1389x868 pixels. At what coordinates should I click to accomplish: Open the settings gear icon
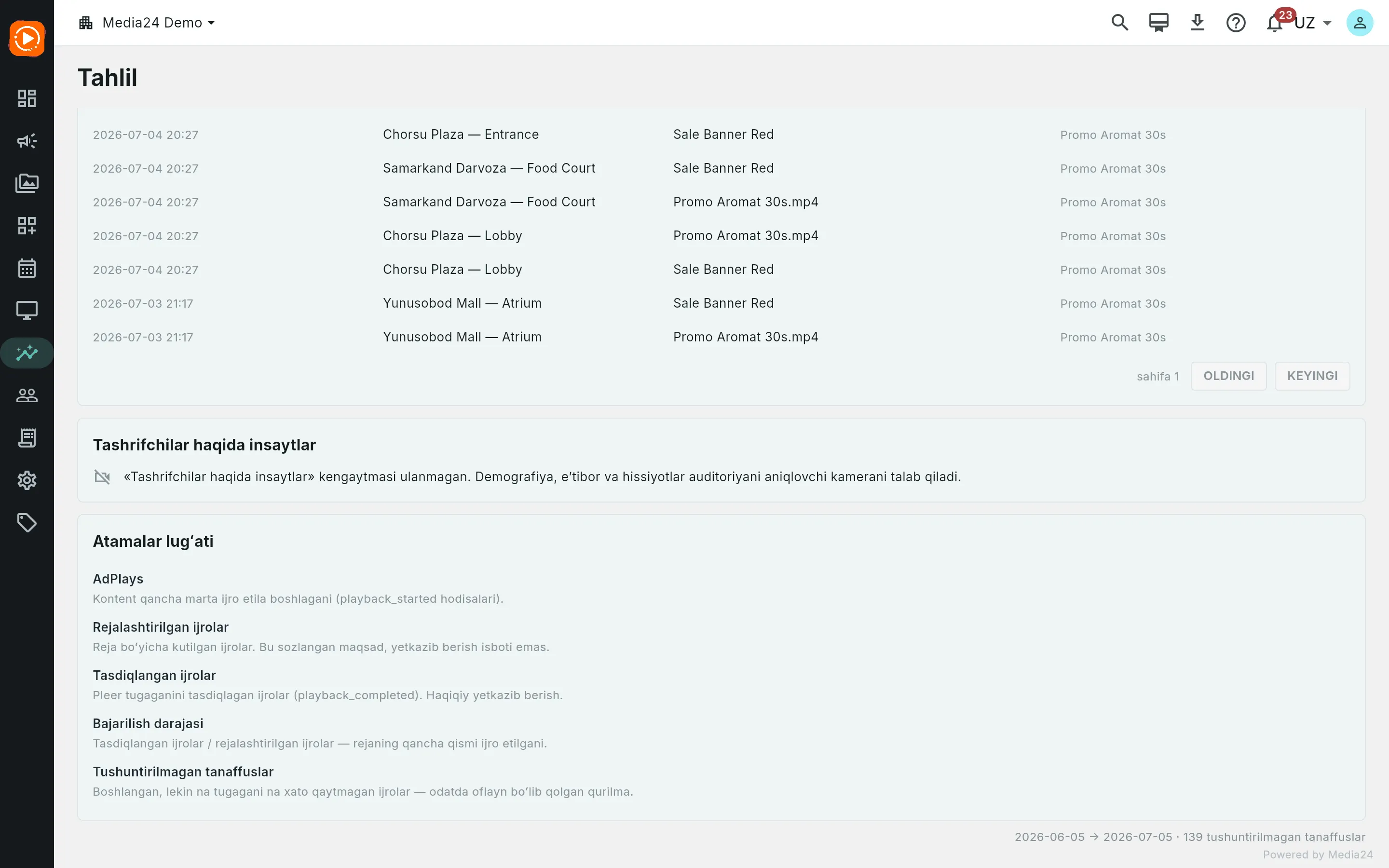pyautogui.click(x=27, y=480)
